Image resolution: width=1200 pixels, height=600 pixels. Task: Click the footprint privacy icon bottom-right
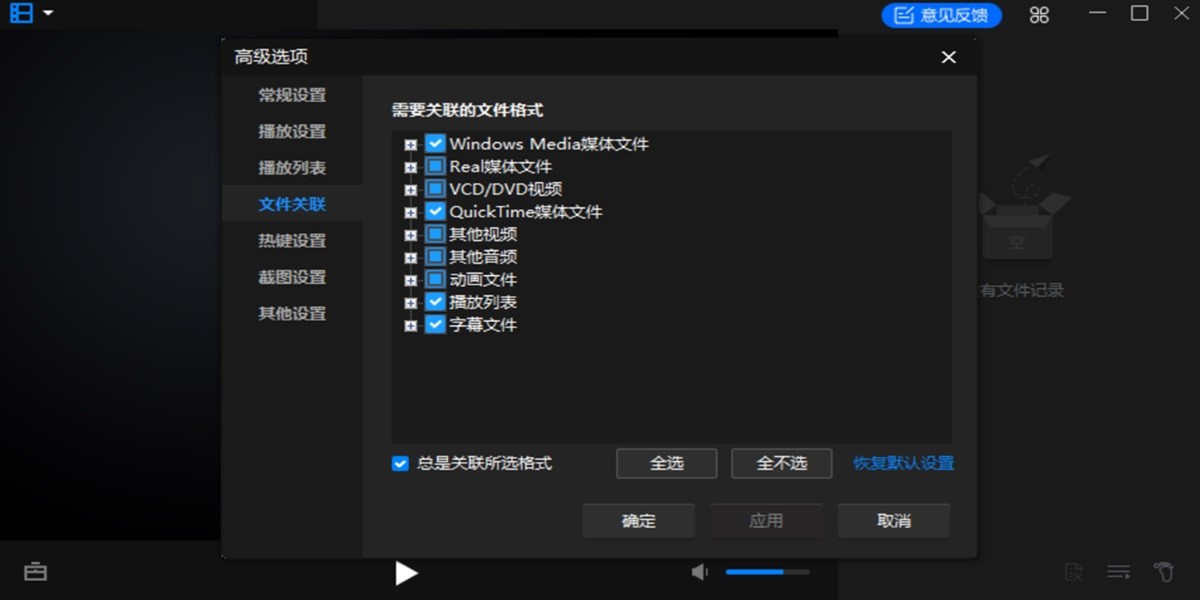[x=1163, y=571]
